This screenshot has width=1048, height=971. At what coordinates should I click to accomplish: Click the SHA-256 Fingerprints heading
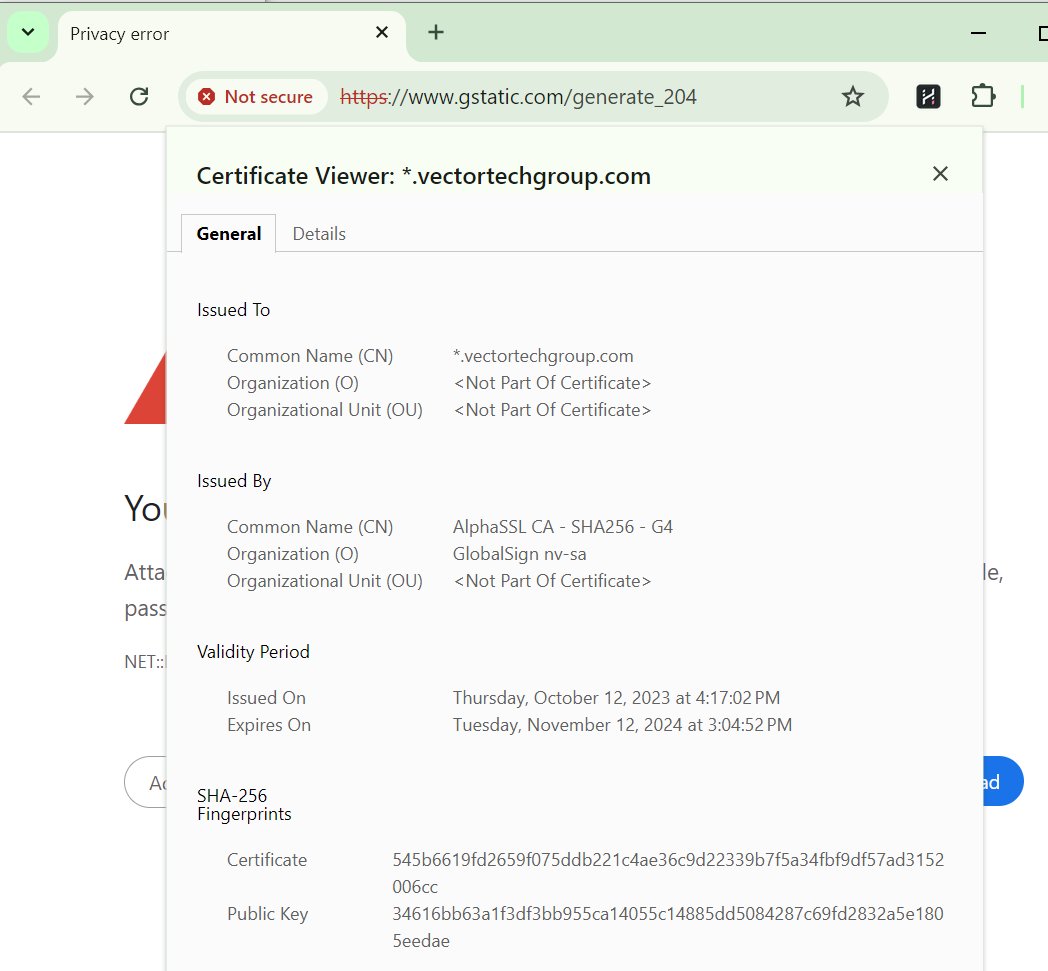pos(244,805)
